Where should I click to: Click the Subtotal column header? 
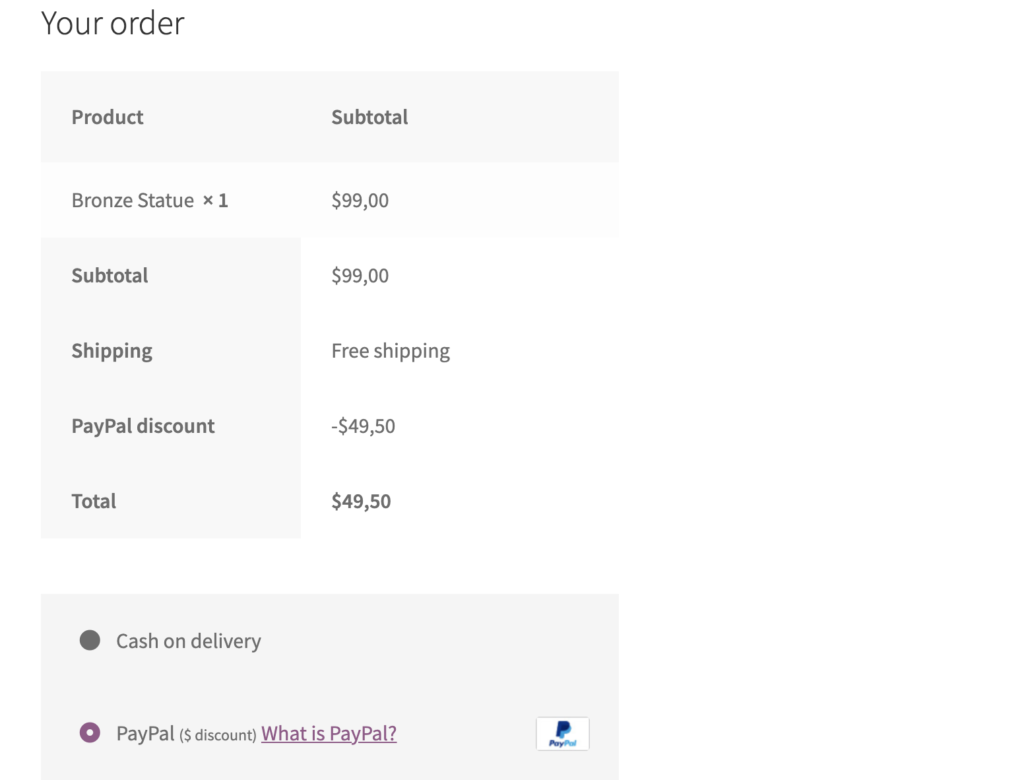click(369, 117)
